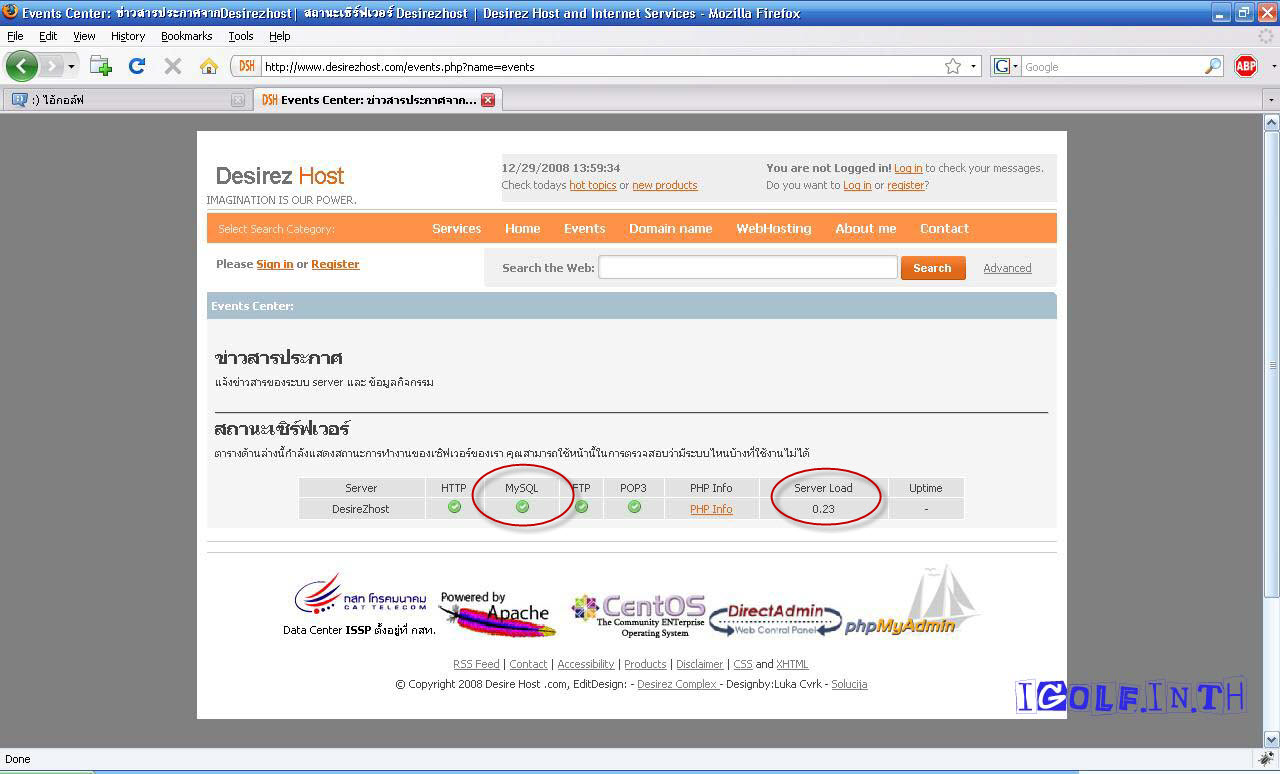Screen dimensions: 1280x774
Task: Click the PHP Info link in table
Action: click(711, 509)
